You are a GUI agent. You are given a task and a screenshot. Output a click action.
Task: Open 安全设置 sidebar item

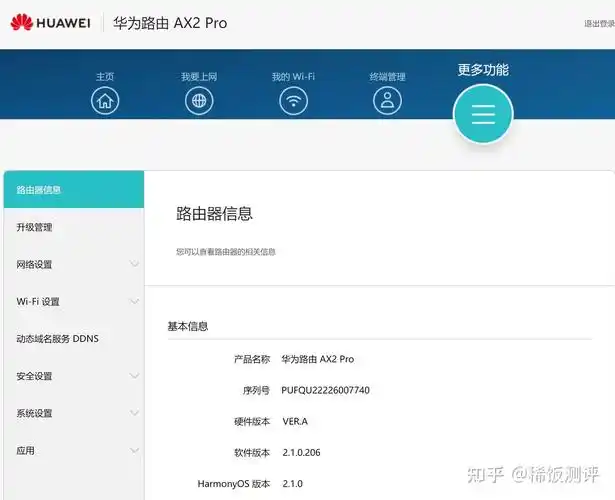pos(74,376)
